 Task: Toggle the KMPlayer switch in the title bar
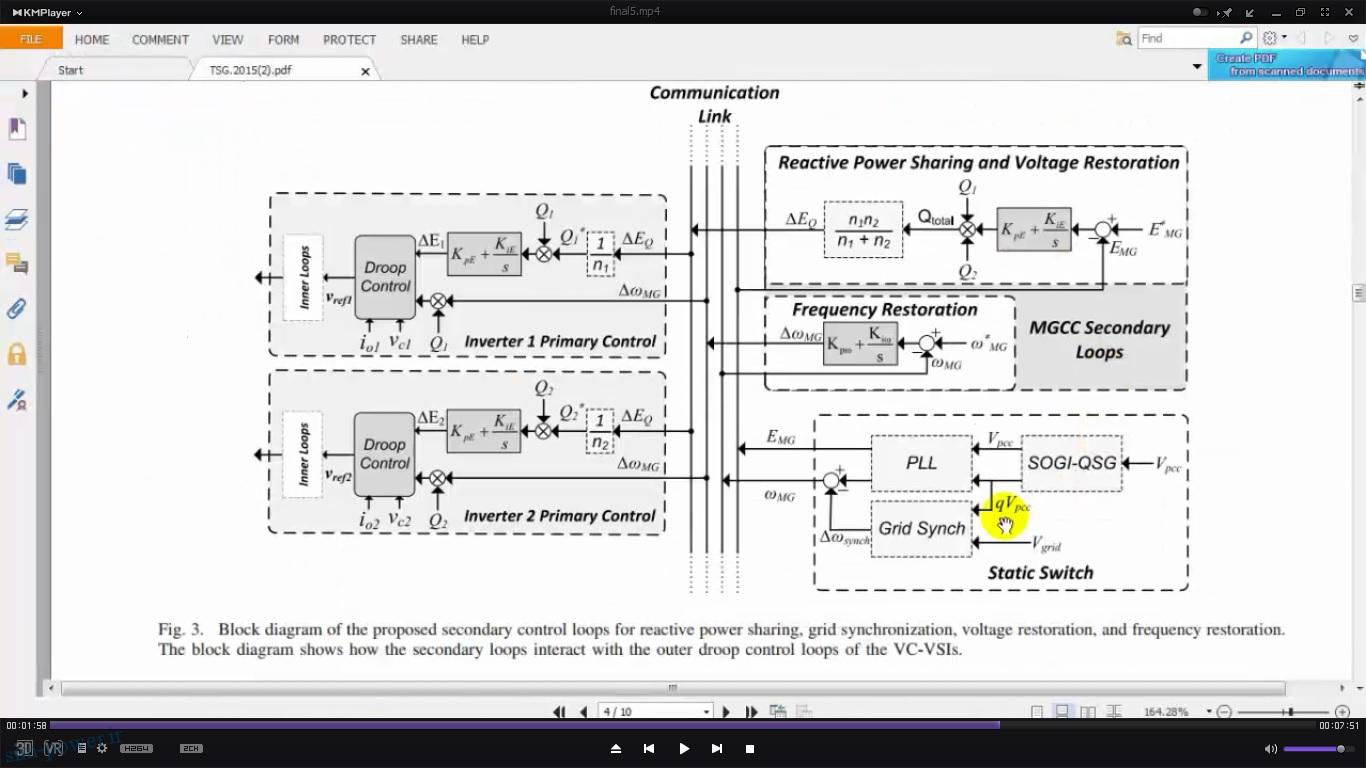[1200, 12]
